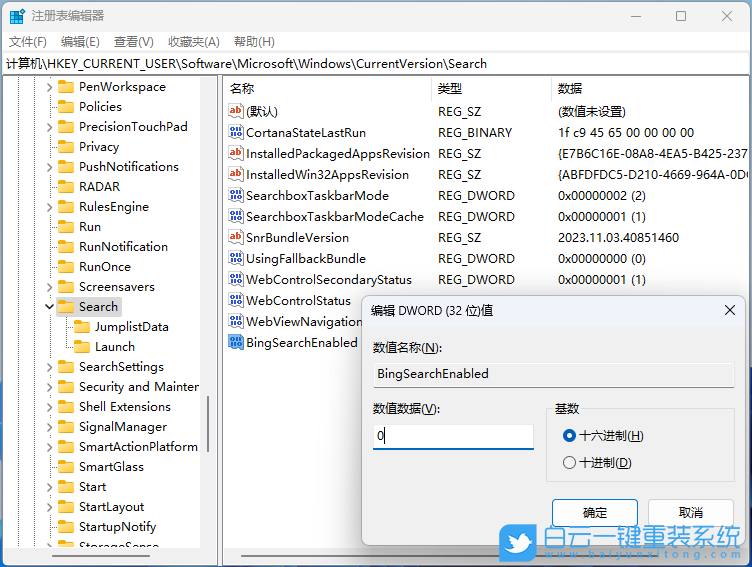Click the 数值数据(V) input field
The width and height of the screenshot is (752, 567).
pyautogui.click(x=453, y=436)
